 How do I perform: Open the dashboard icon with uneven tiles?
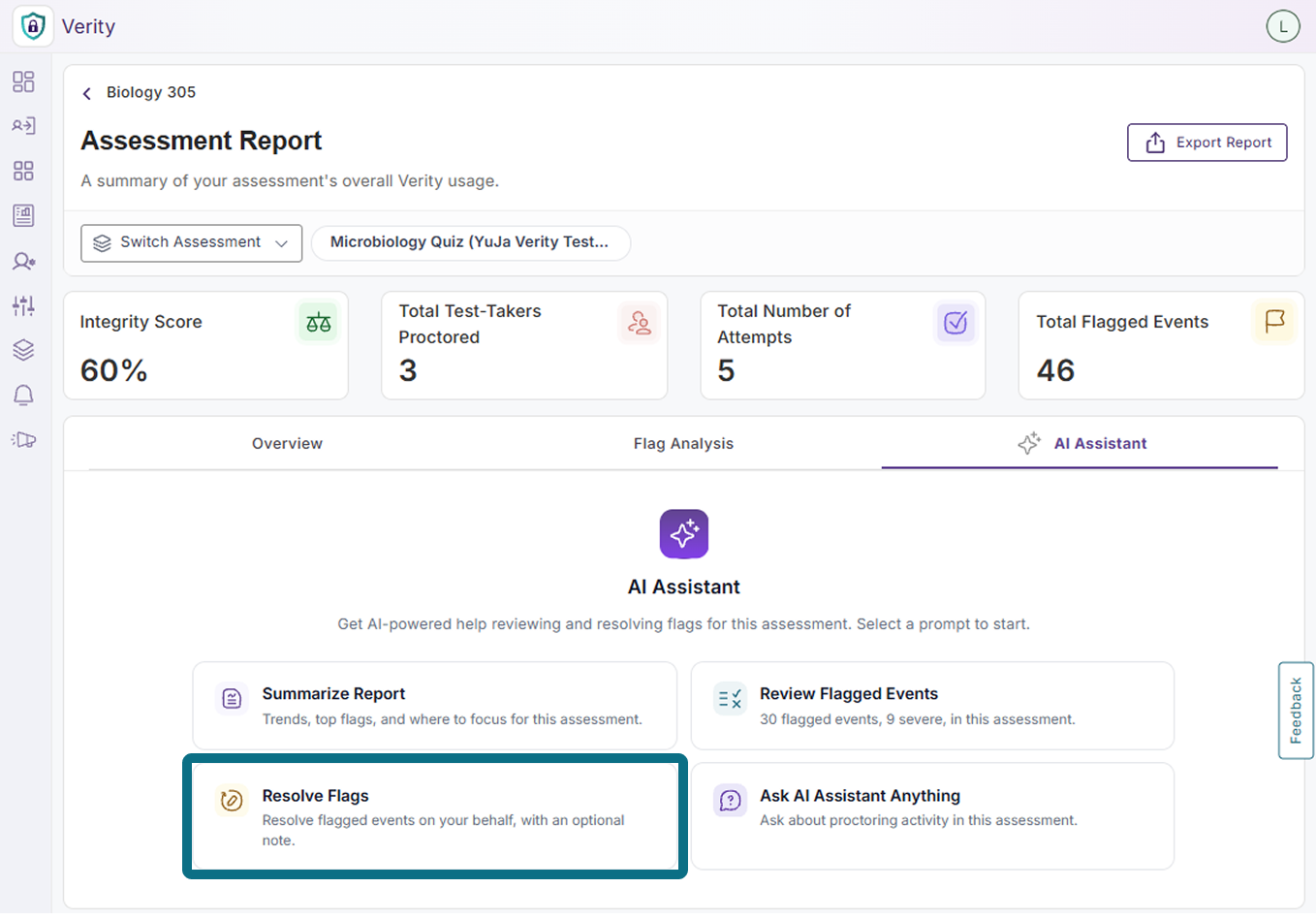point(23,81)
